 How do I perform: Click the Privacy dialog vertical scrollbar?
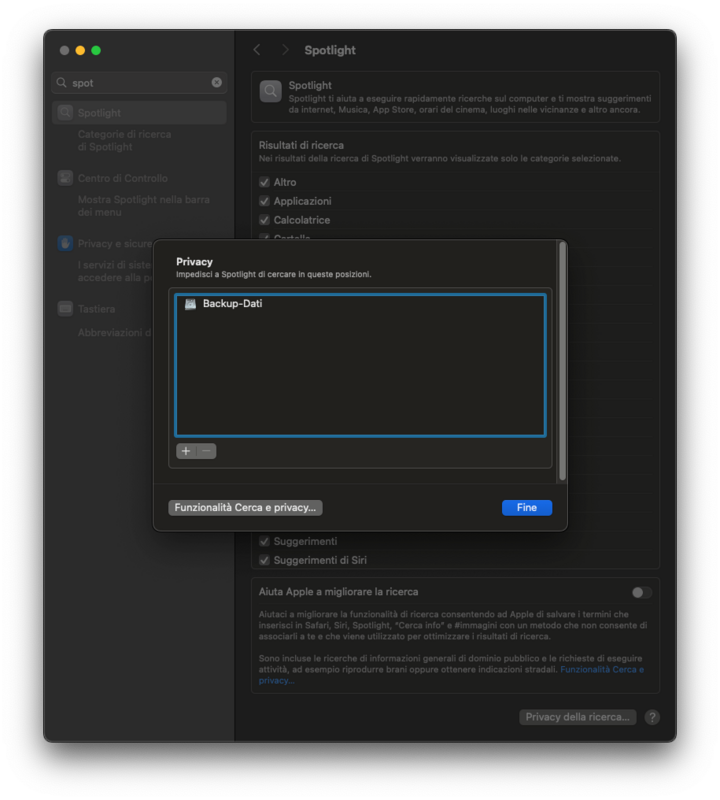562,361
